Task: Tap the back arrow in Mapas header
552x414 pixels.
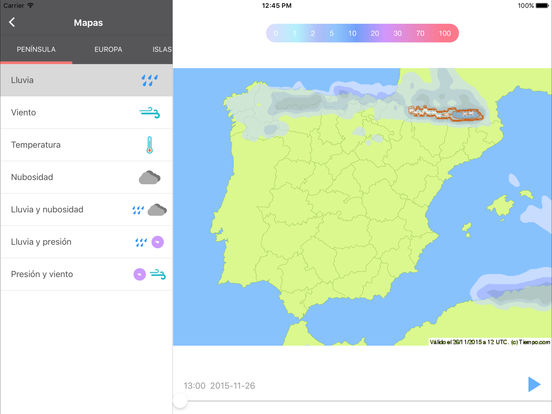Action: (12, 23)
